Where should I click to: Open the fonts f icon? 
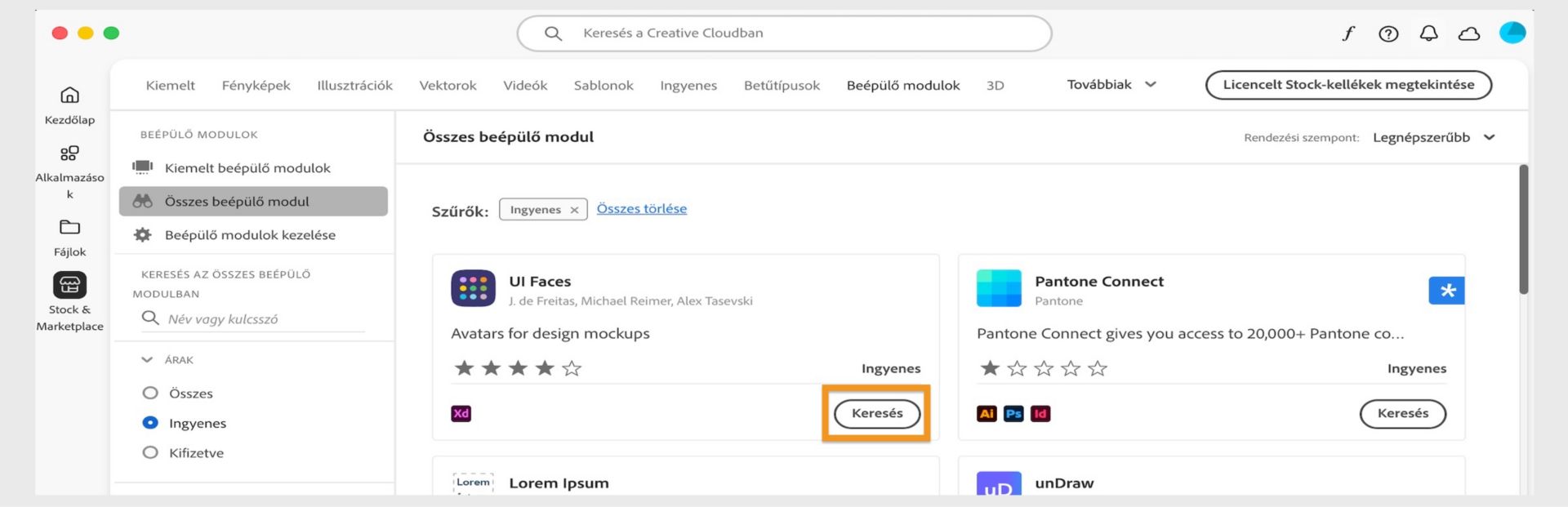(x=1348, y=33)
